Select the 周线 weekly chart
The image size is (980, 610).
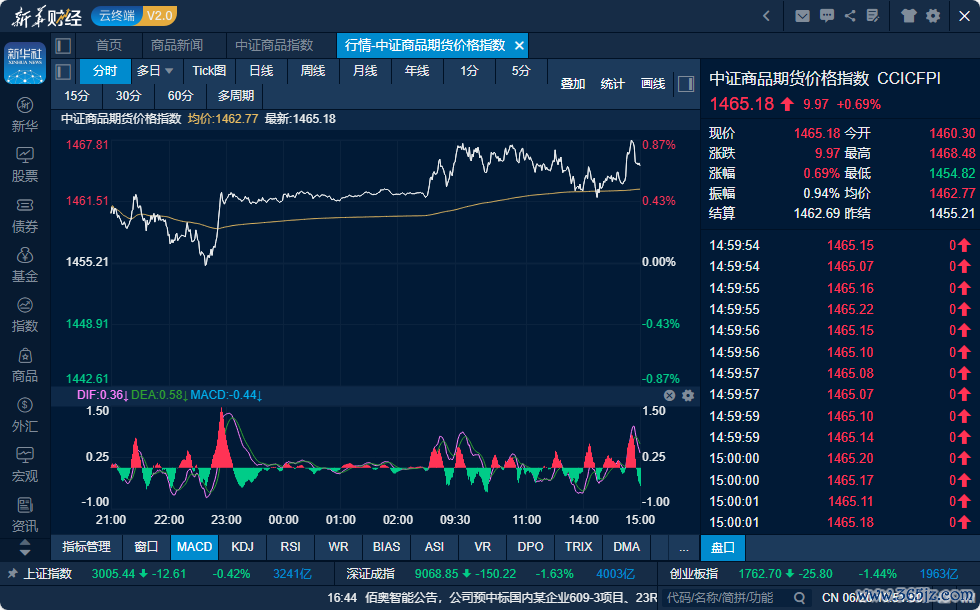click(x=313, y=71)
